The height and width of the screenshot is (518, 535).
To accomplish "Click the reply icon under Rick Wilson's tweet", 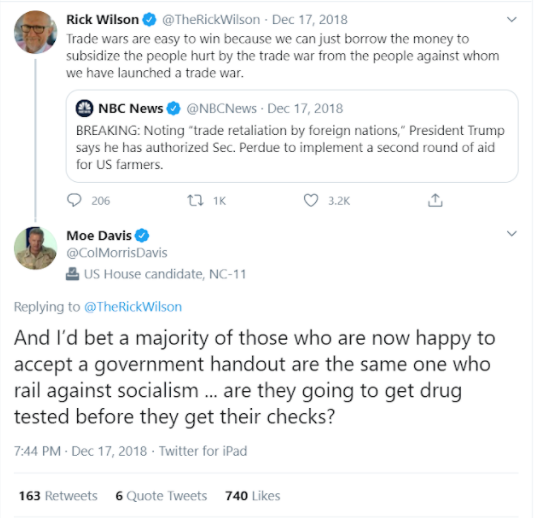I will 74,200.
